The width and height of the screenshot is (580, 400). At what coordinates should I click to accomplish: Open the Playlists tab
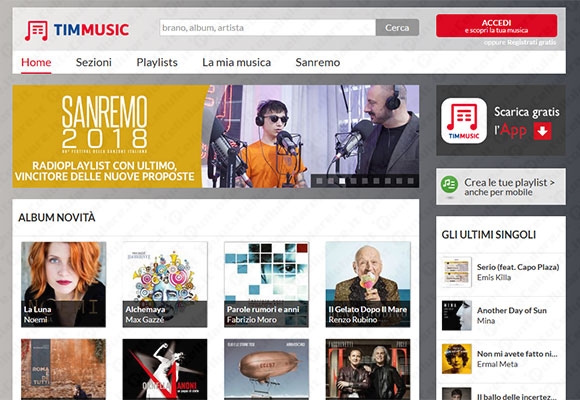click(x=157, y=62)
